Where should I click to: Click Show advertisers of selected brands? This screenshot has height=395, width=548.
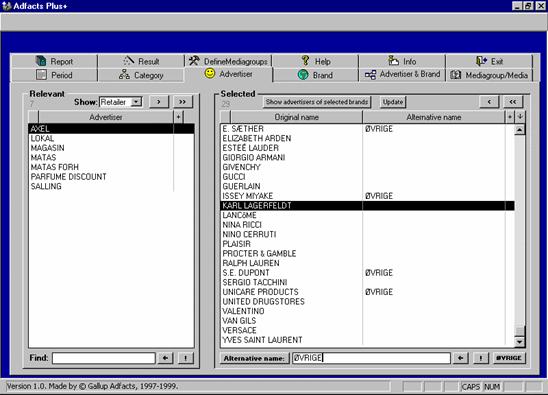point(317,102)
